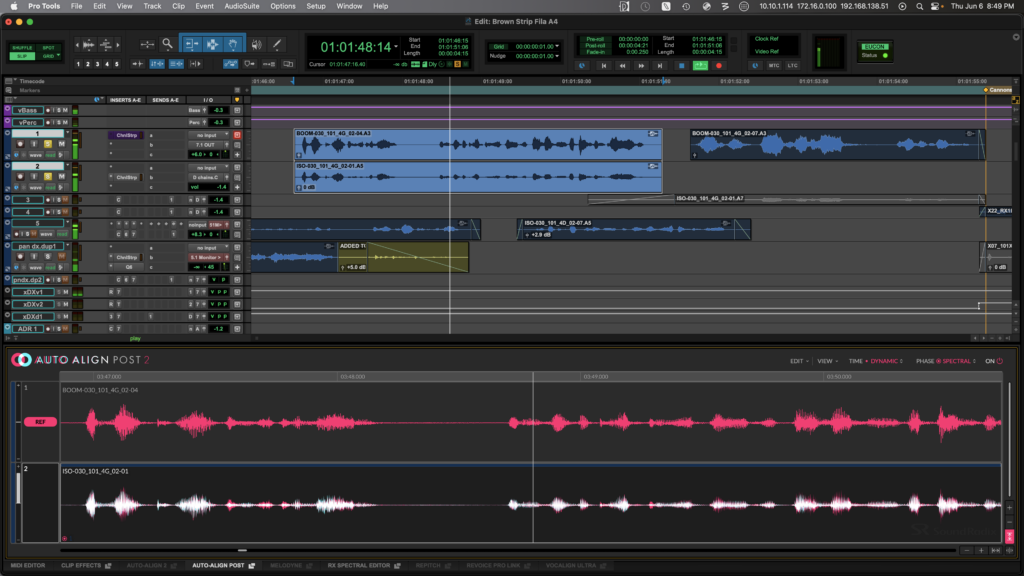Viewport: 1024px width, 576px height.
Task: Open the main counter format dropdown
Action: (x=396, y=47)
